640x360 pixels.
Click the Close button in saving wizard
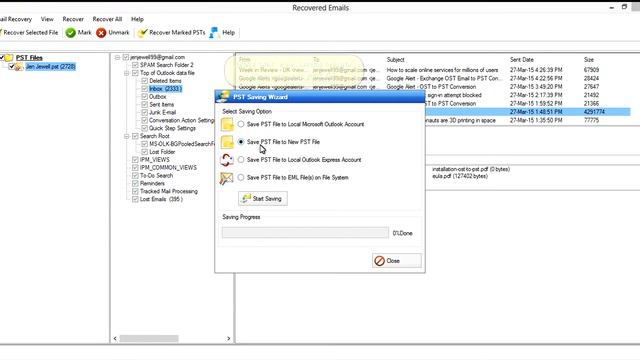pos(397,260)
